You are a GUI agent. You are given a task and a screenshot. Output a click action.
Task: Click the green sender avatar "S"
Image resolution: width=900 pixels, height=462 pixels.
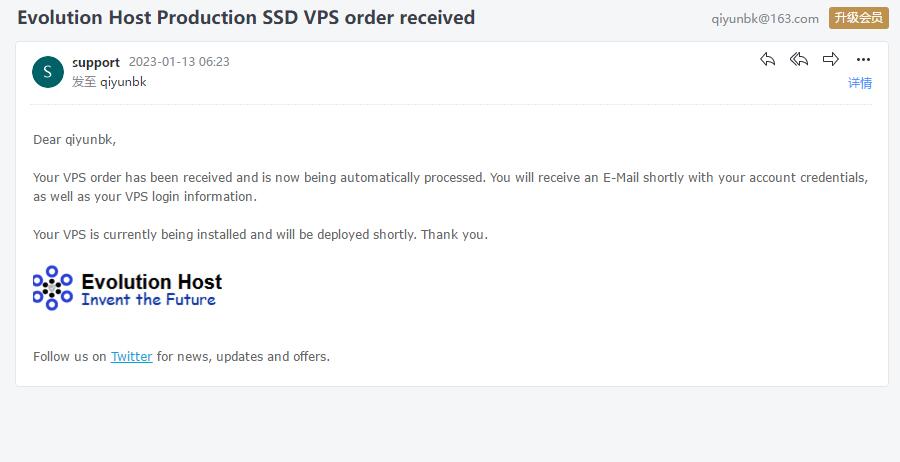[x=48, y=72]
